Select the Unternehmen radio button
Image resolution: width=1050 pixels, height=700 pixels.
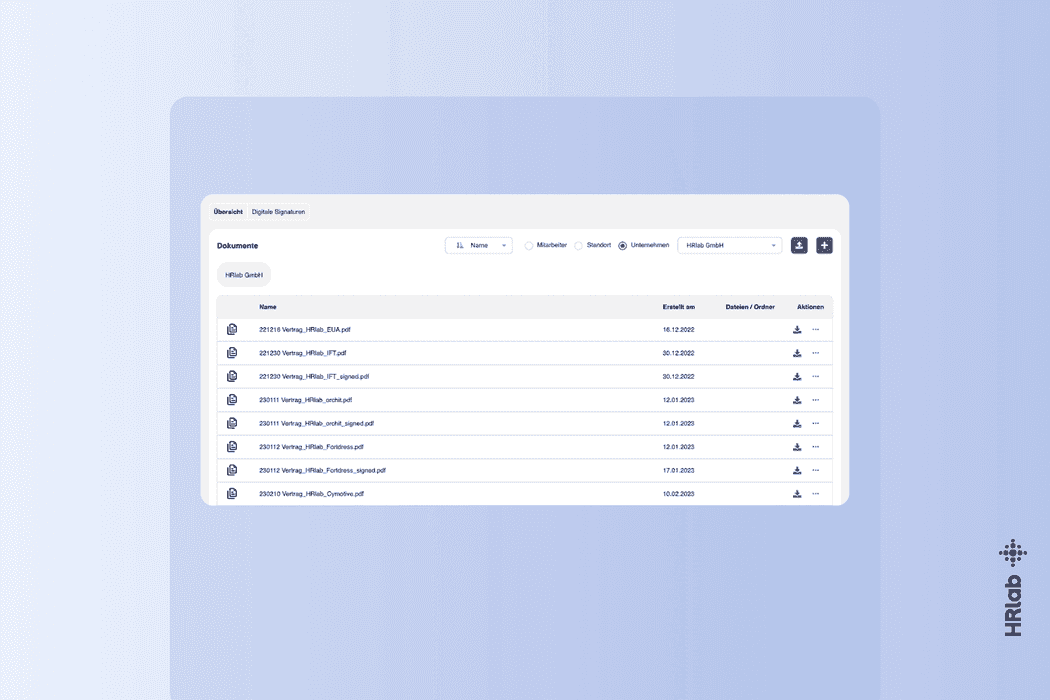623,246
